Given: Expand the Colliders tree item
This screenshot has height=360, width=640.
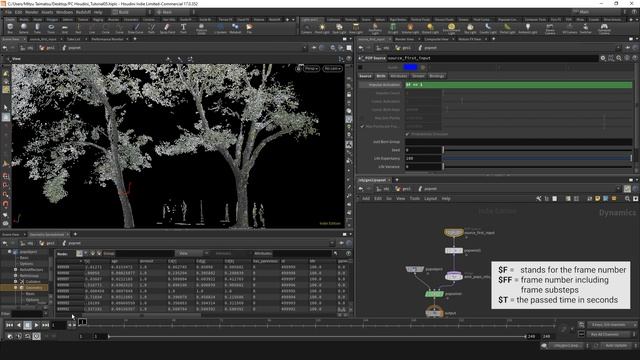Looking at the screenshot, I should (x=16, y=281).
